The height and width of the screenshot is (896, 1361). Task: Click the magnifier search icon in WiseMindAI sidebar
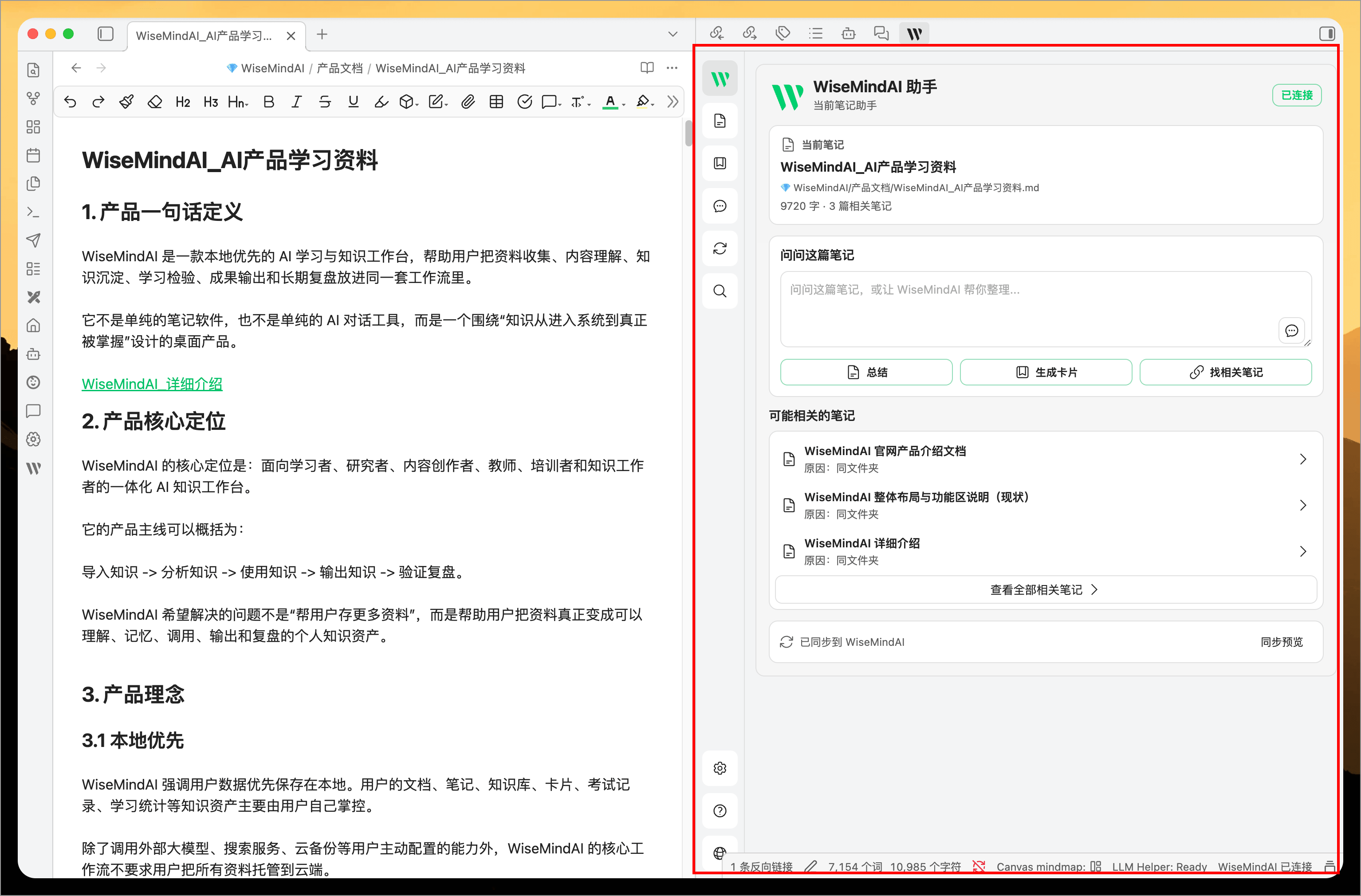pos(720,291)
